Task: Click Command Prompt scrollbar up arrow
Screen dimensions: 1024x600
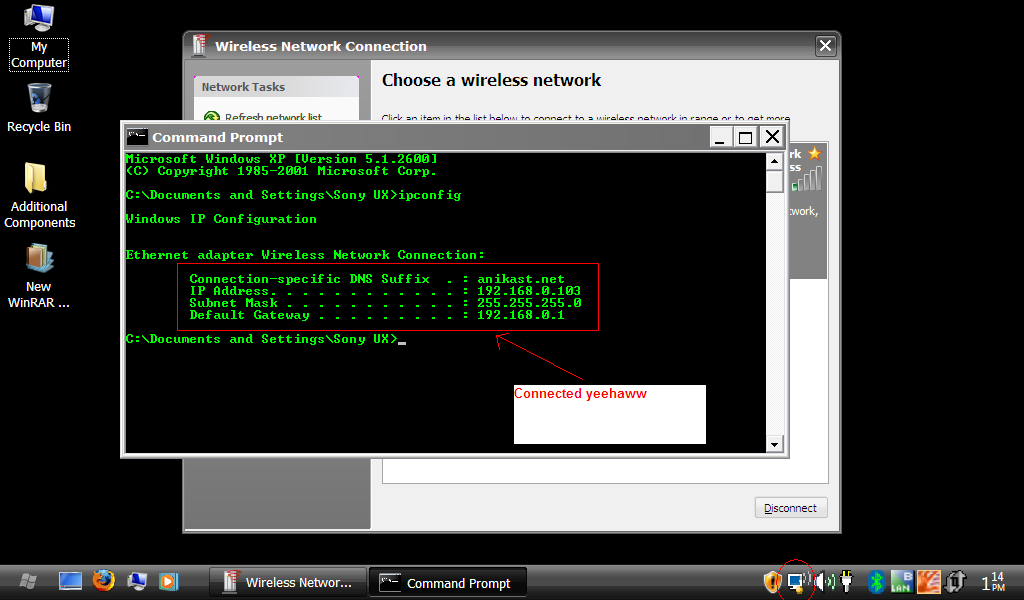Action: [x=774, y=161]
